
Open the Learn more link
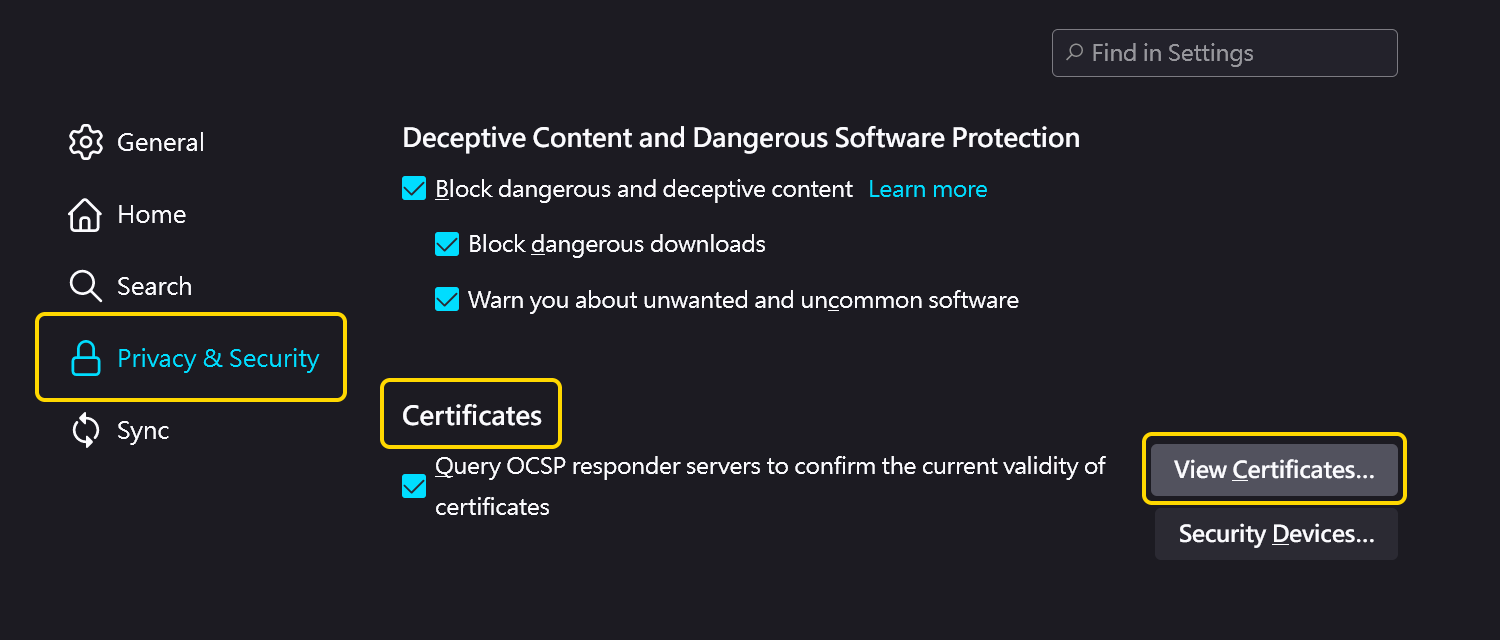click(928, 189)
